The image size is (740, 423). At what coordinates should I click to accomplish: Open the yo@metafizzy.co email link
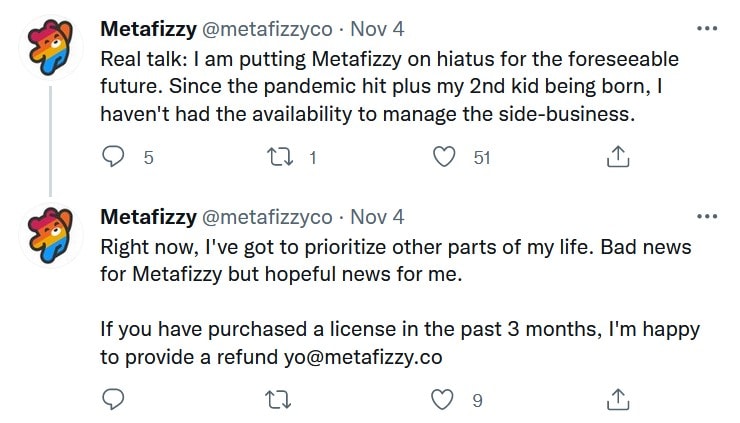[x=363, y=357]
